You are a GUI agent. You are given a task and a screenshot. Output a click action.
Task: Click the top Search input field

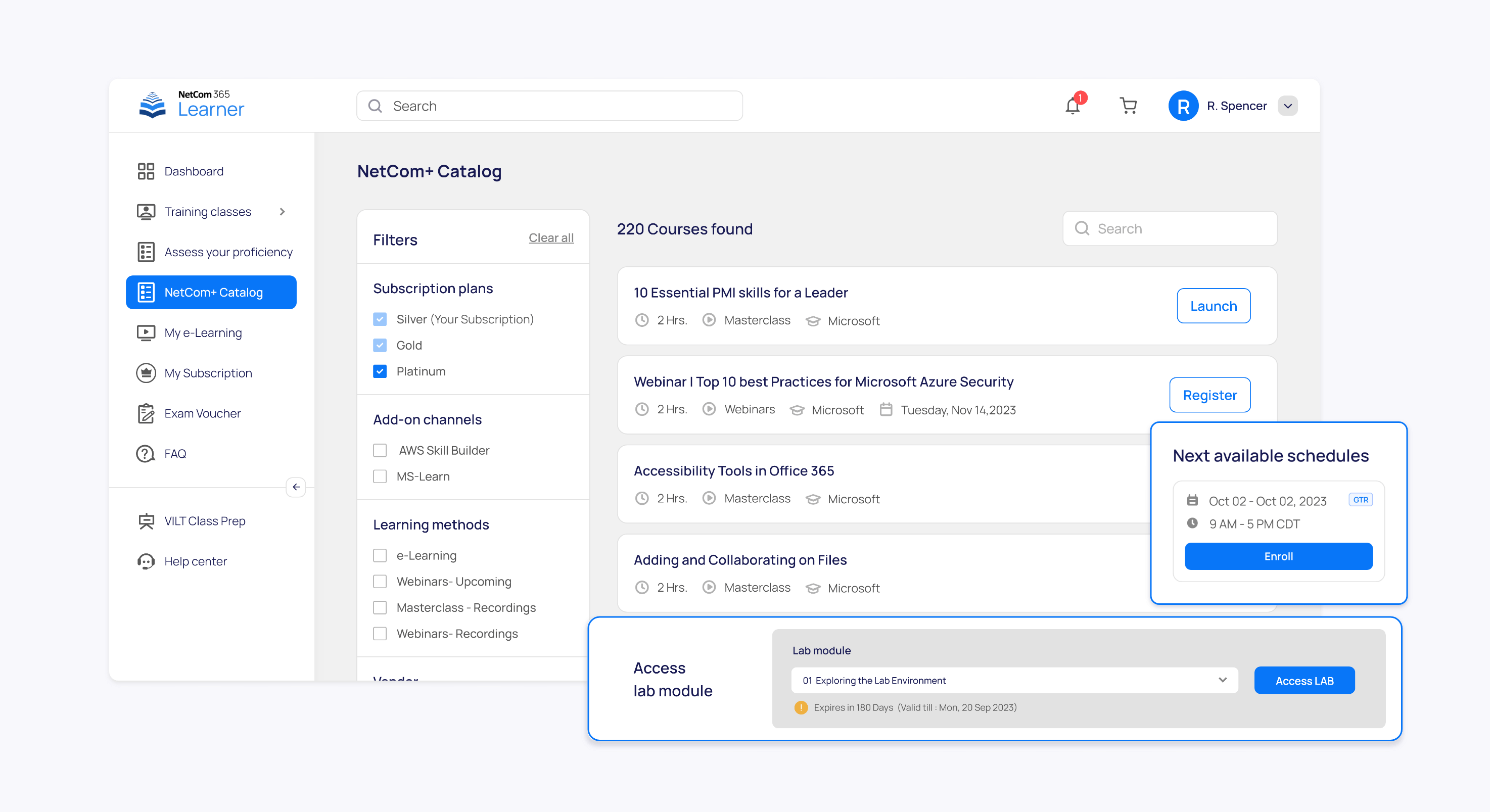tap(549, 106)
